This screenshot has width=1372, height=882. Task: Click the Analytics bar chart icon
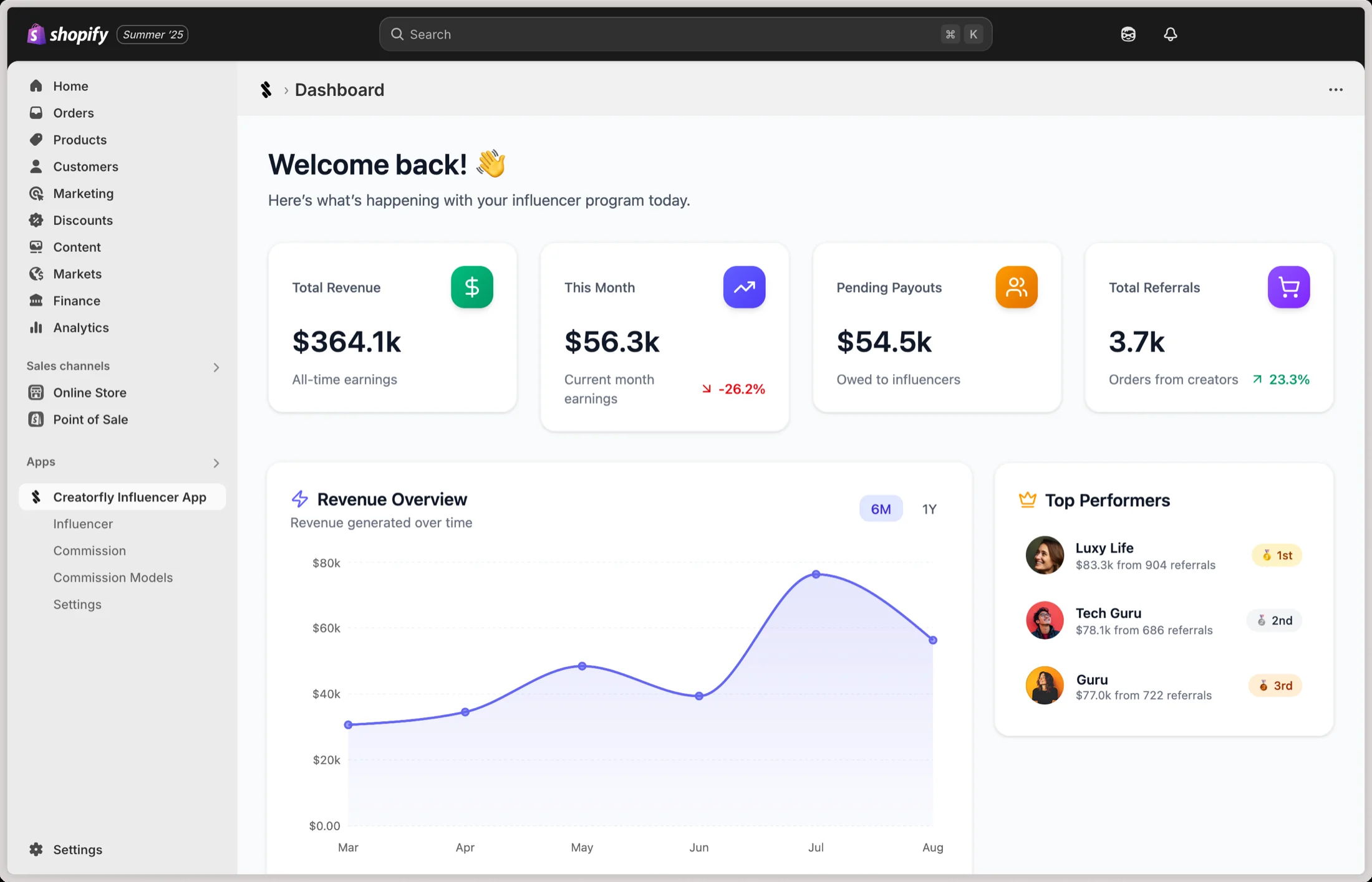(36, 327)
